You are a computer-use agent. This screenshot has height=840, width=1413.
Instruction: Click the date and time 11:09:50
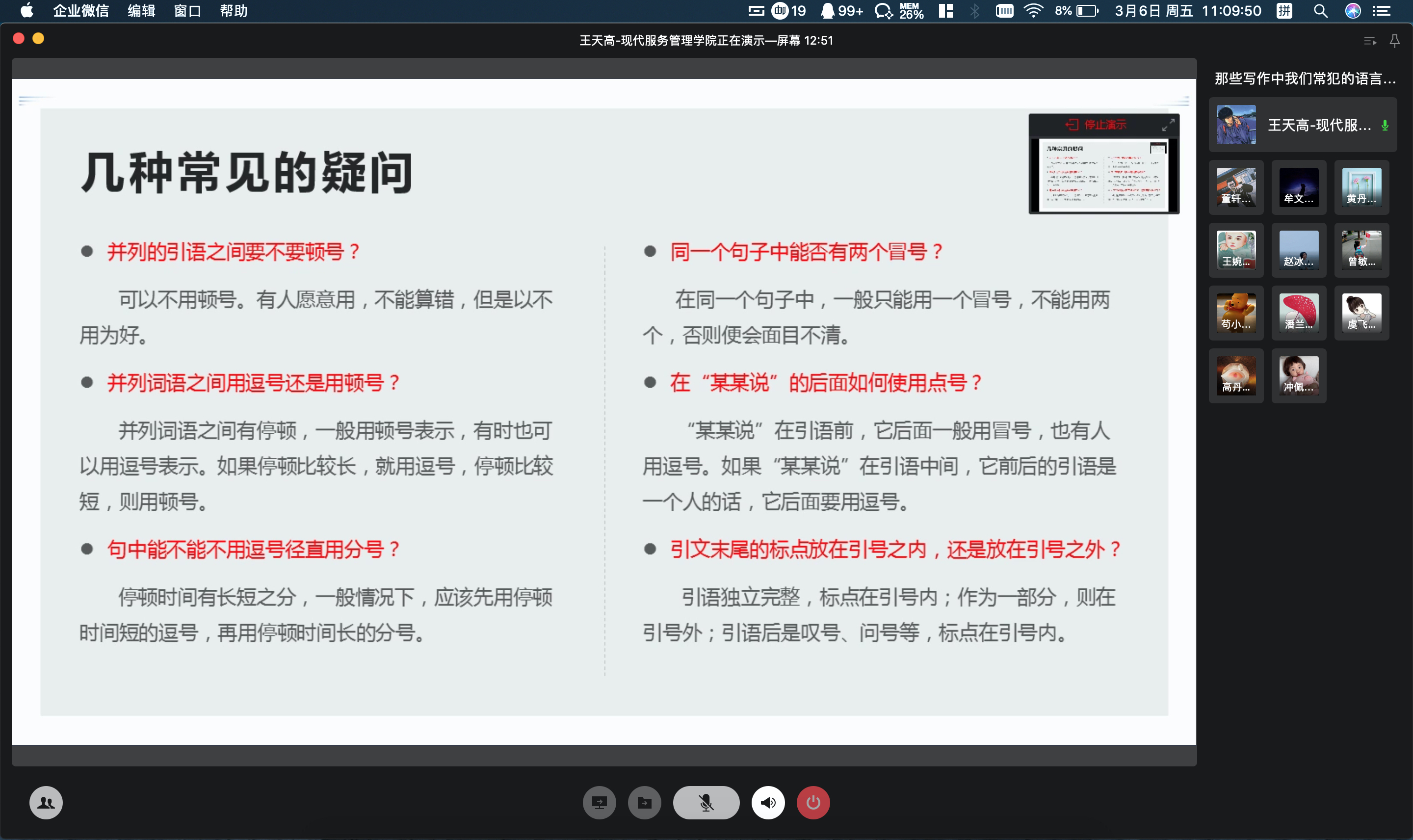tap(1188, 11)
